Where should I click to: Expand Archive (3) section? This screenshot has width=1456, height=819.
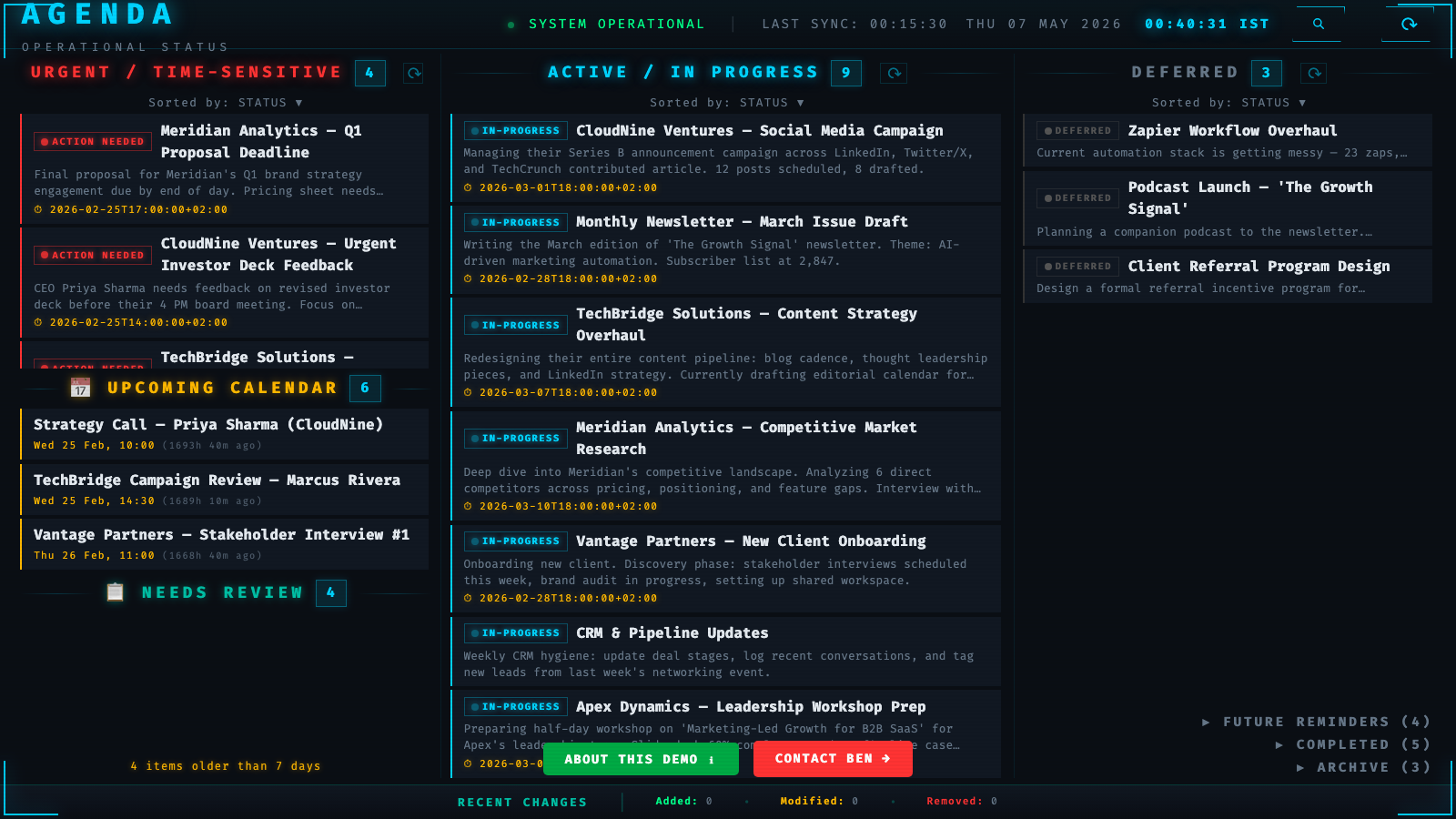click(1363, 767)
